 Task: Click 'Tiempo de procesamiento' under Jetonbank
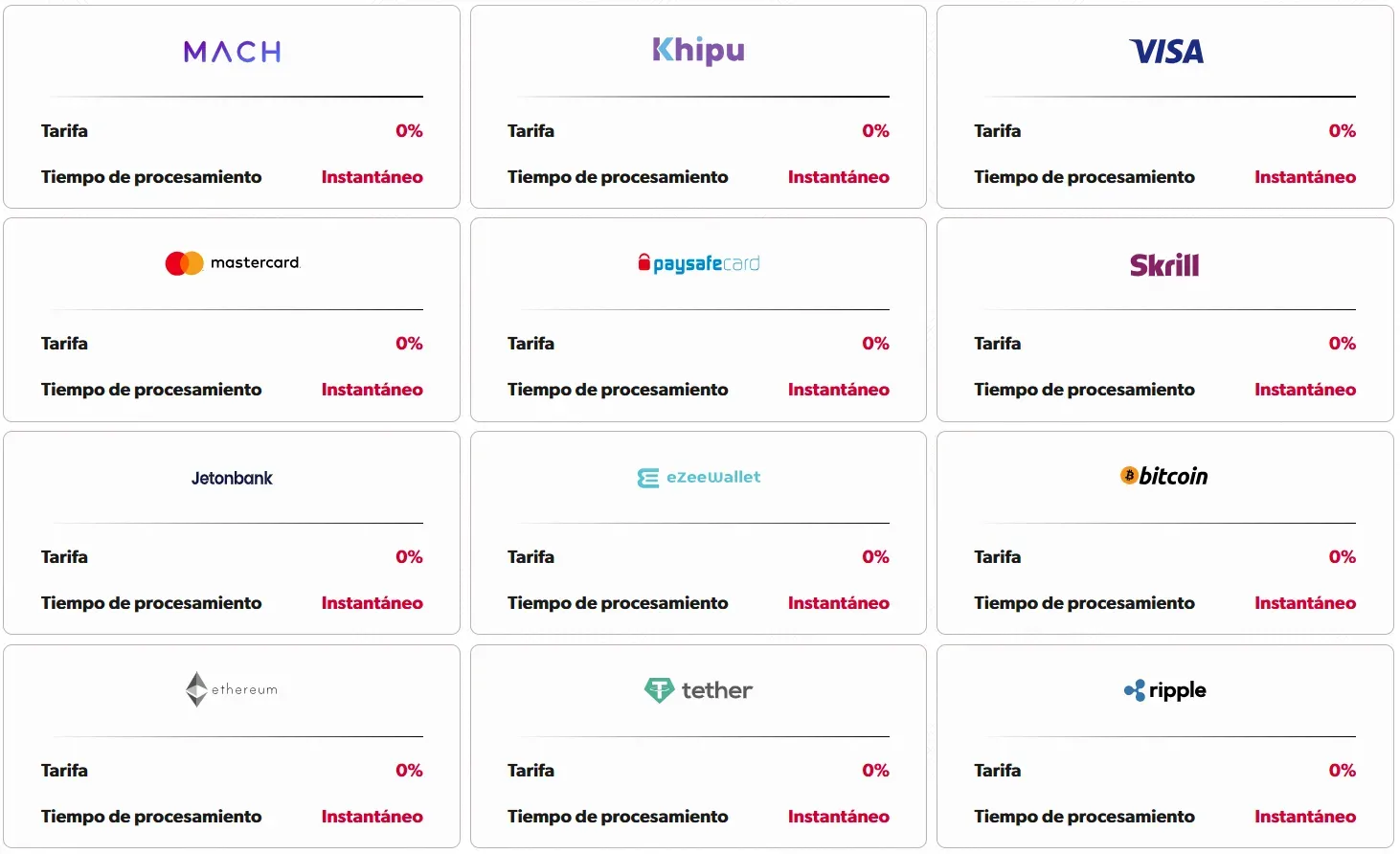(151, 603)
